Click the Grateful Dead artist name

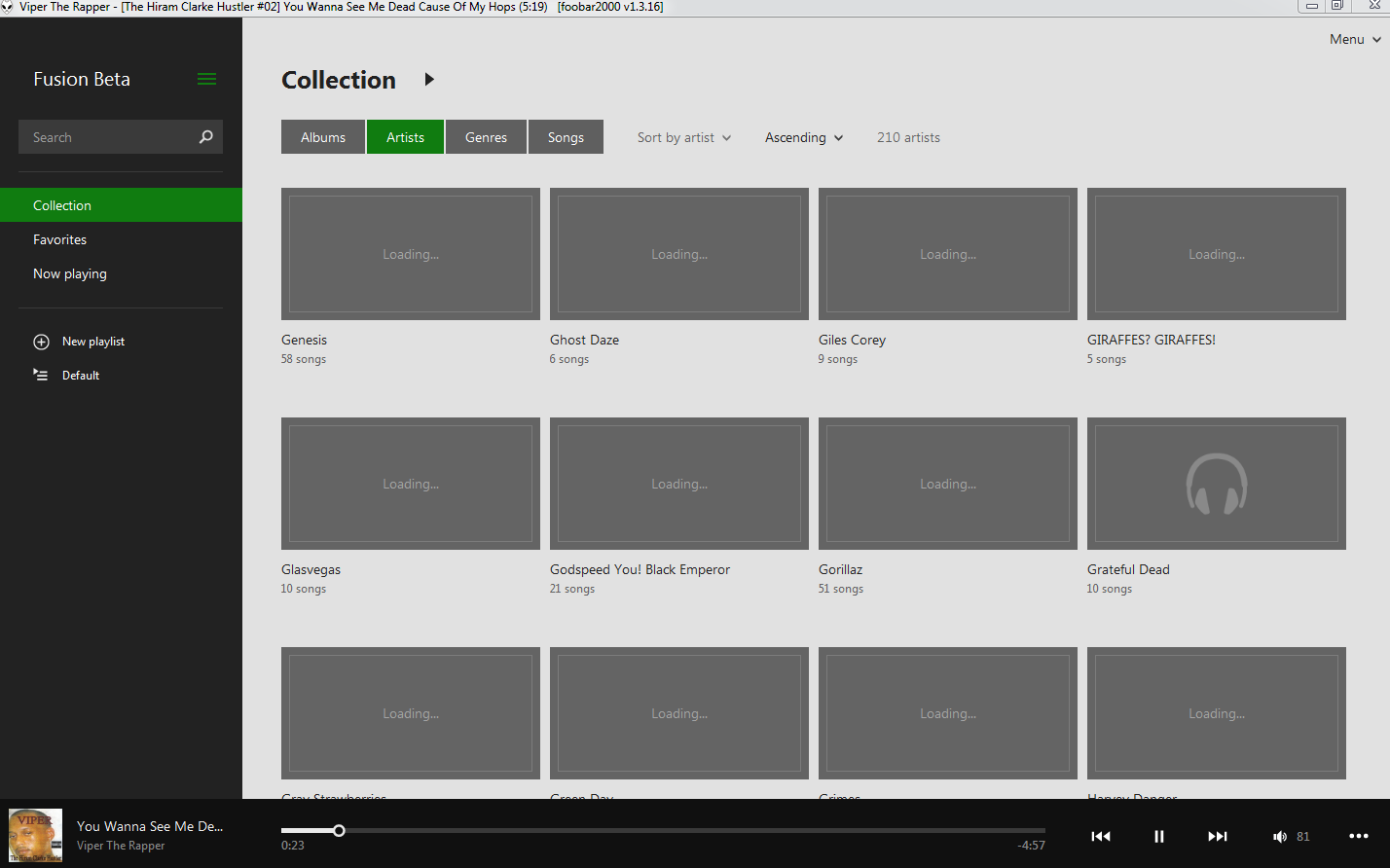[x=1128, y=569]
